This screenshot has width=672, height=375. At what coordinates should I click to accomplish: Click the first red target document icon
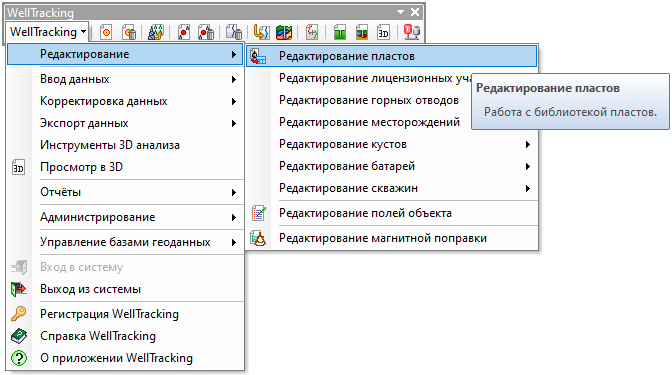[106, 32]
